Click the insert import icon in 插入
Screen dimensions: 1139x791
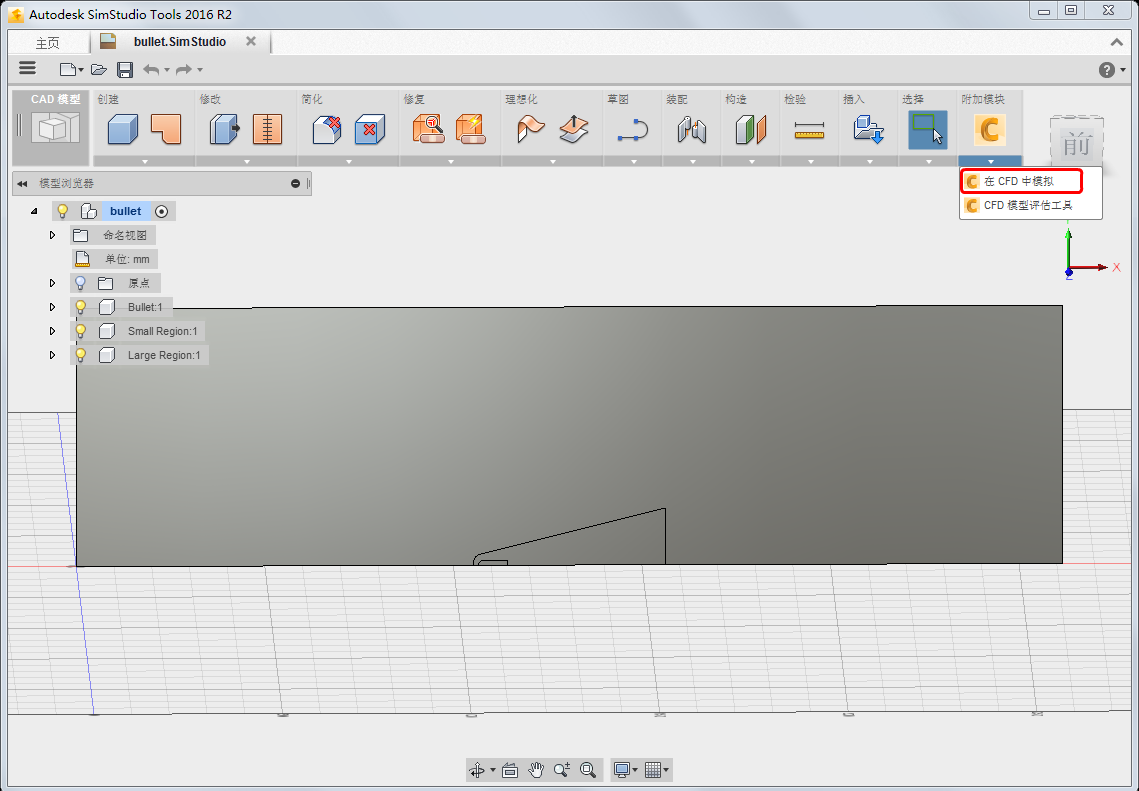coord(868,129)
